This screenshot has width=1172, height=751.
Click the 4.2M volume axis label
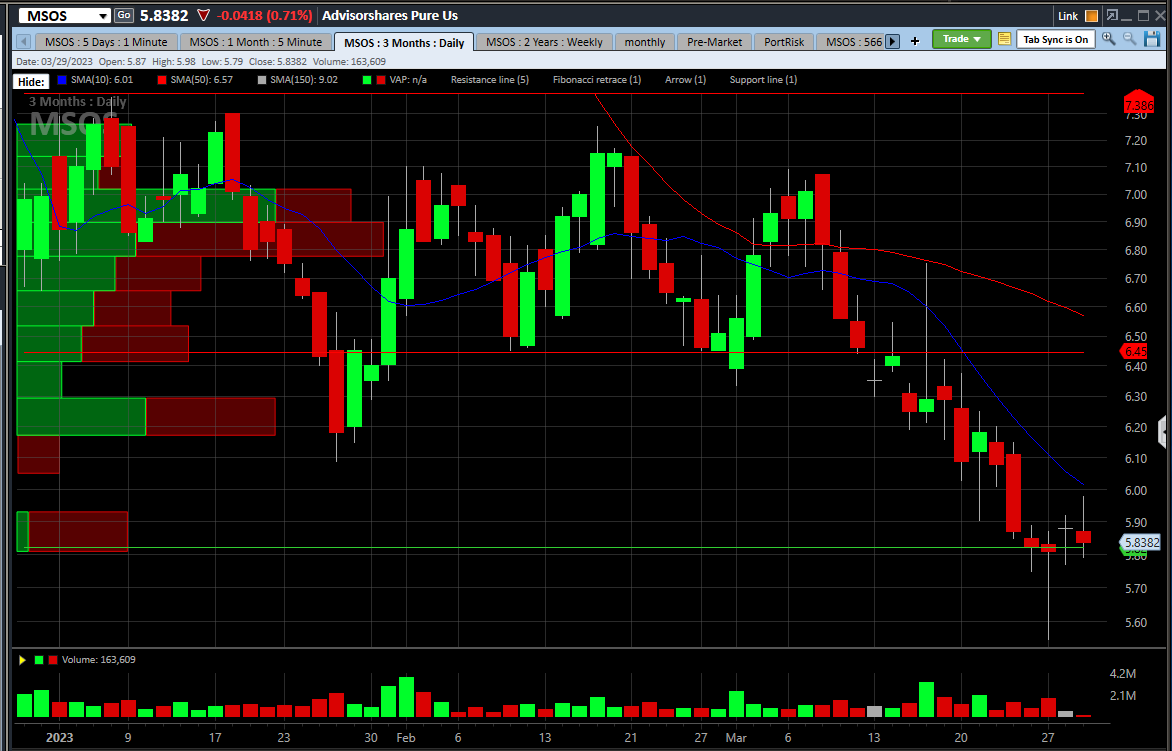pos(1123,674)
